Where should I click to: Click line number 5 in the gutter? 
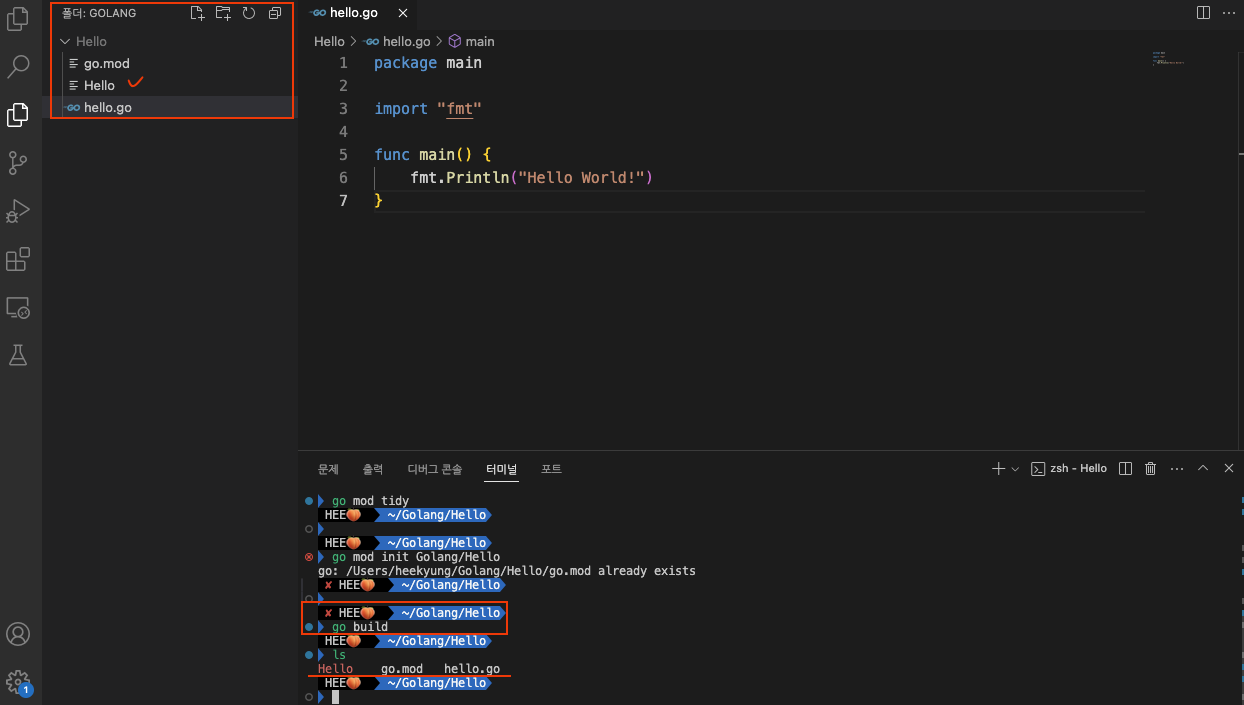pos(344,155)
